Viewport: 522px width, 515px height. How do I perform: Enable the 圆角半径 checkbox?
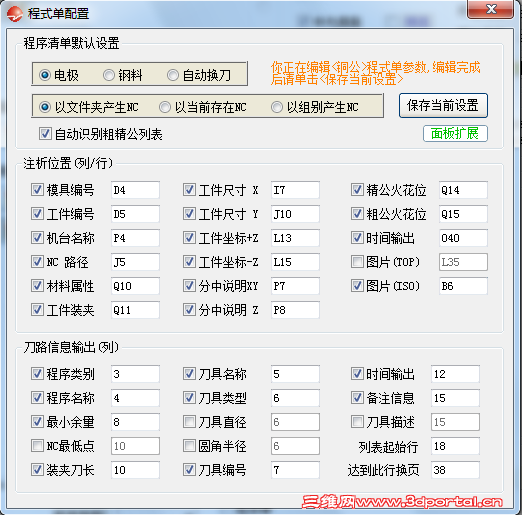click(189, 446)
